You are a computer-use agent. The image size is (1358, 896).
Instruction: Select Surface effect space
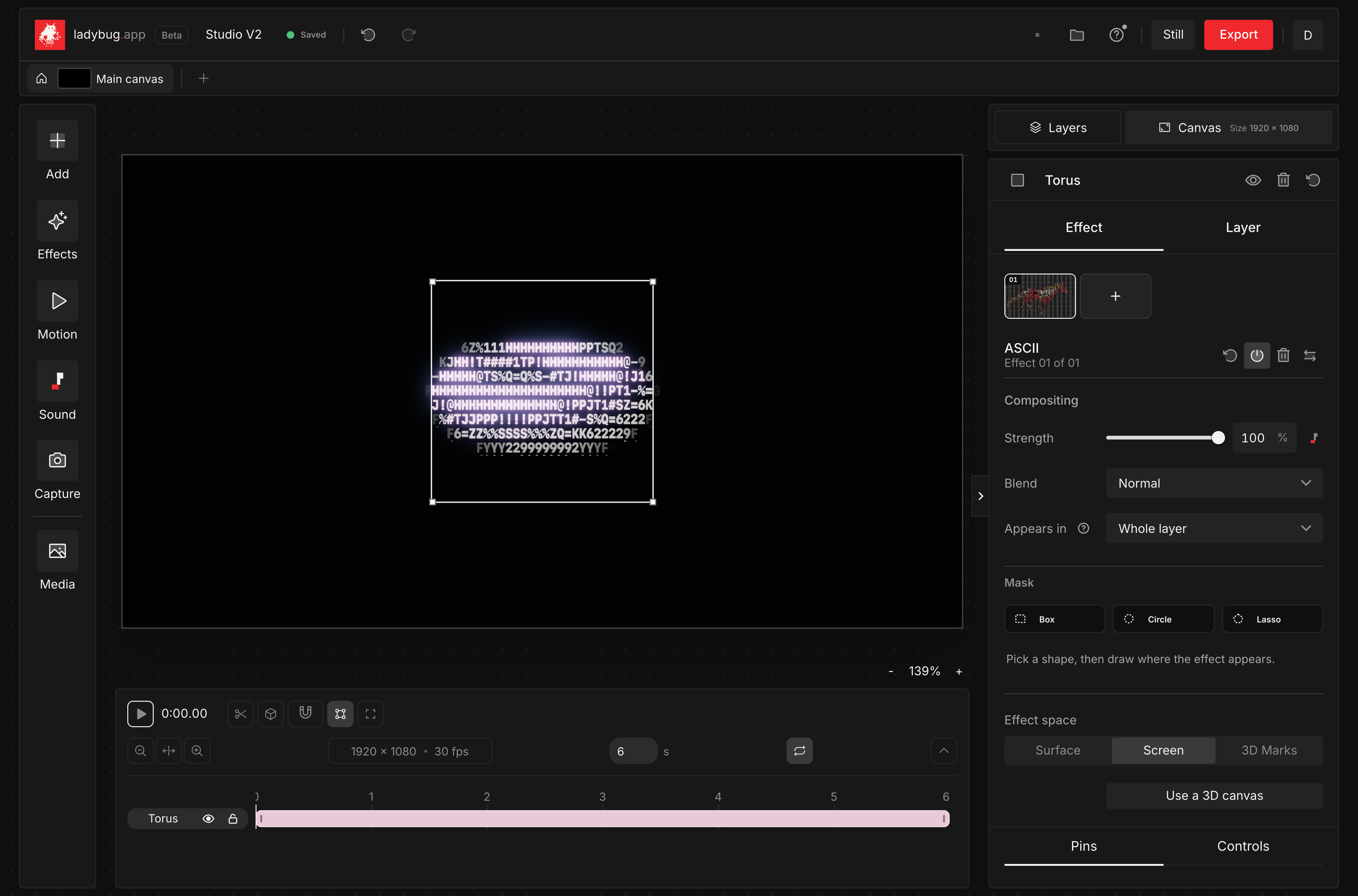pyautogui.click(x=1058, y=750)
